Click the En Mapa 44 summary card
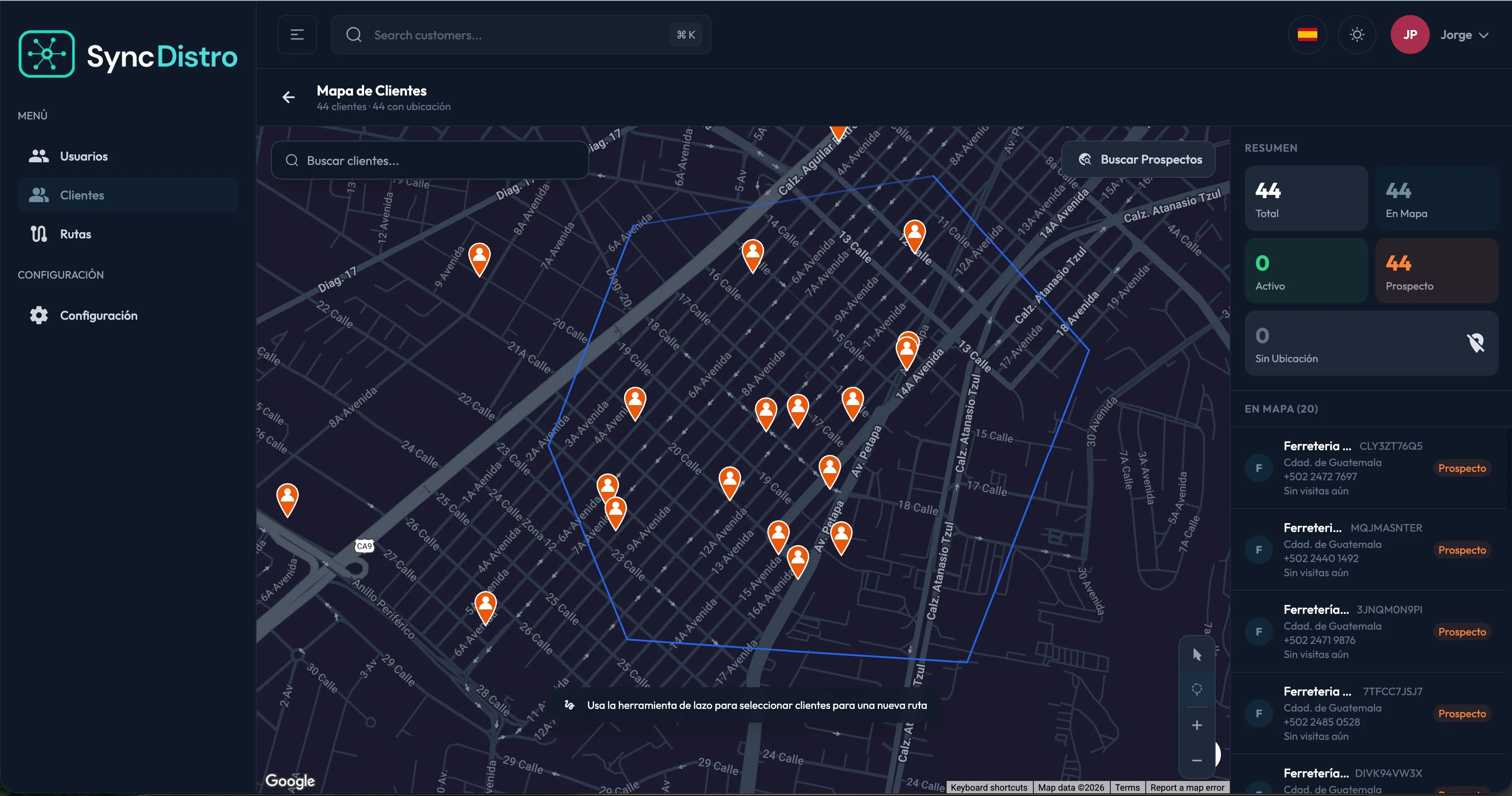1512x796 pixels. coord(1436,198)
